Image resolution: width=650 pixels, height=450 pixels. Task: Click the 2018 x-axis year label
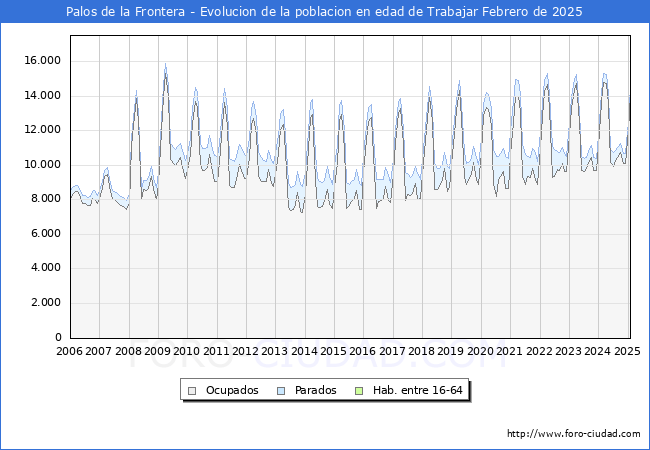(x=422, y=351)
